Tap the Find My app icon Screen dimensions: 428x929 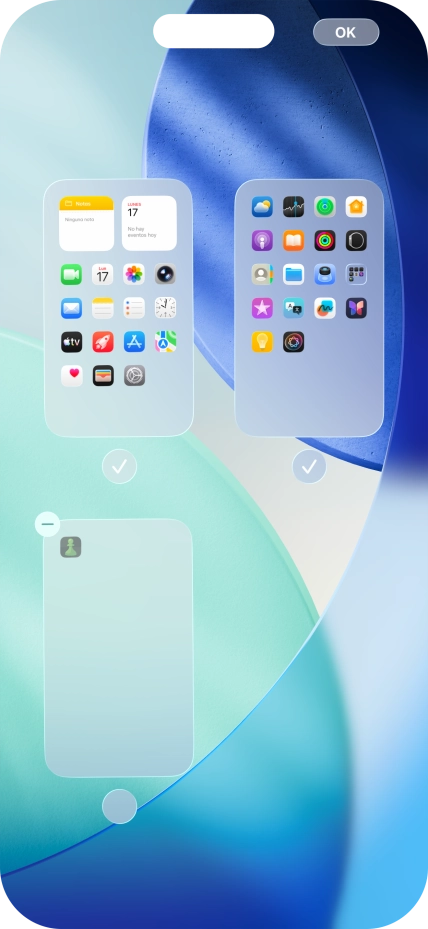point(325,207)
